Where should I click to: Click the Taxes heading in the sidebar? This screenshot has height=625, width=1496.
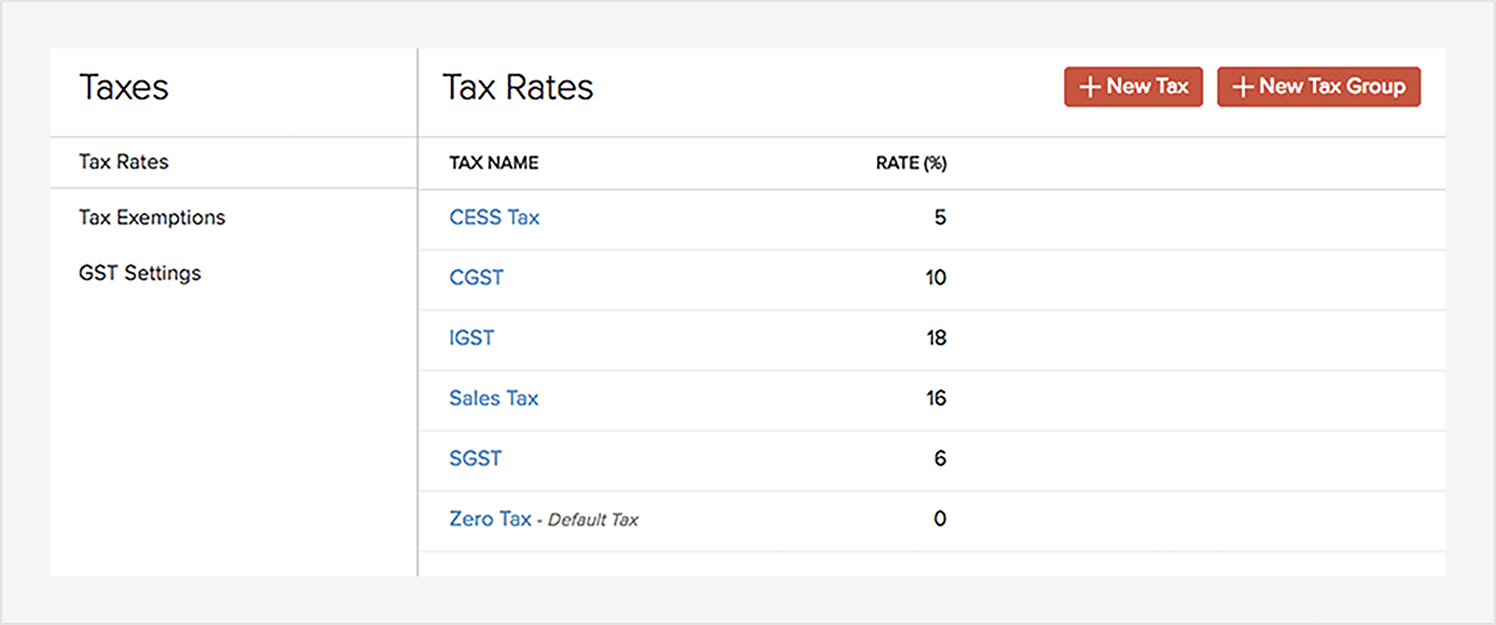point(124,88)
